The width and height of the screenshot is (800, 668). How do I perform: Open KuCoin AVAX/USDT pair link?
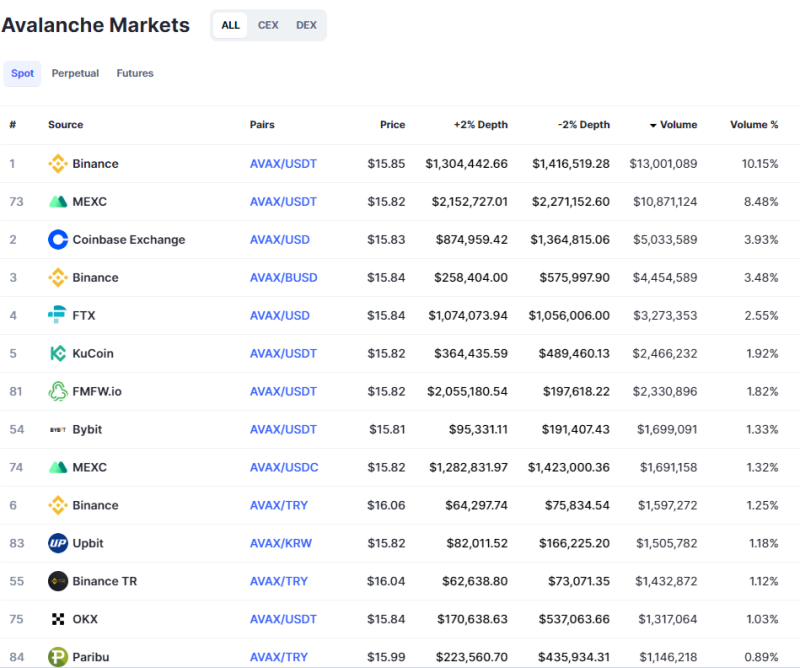click(x=283, y=353)
